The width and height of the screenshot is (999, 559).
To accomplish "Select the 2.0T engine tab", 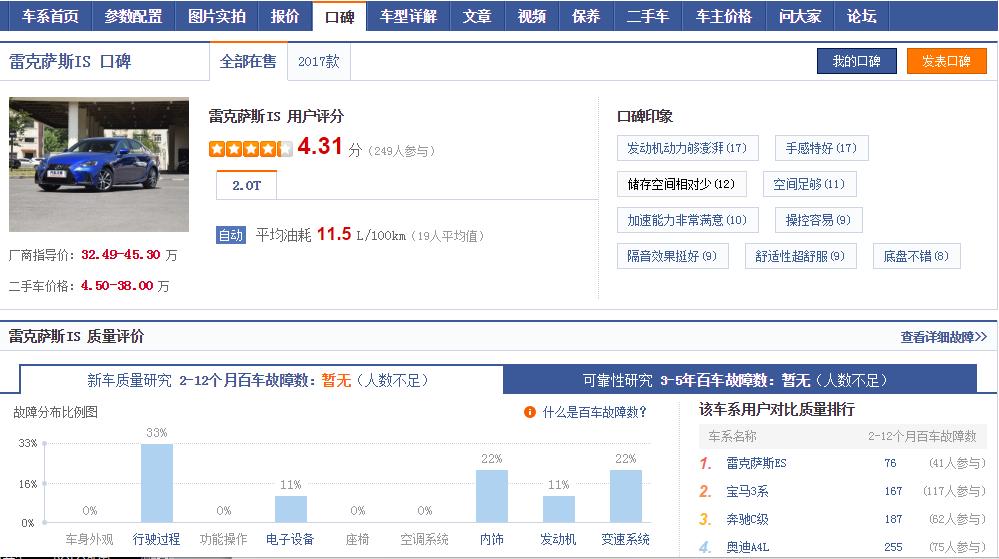I will tap(247, 185).
